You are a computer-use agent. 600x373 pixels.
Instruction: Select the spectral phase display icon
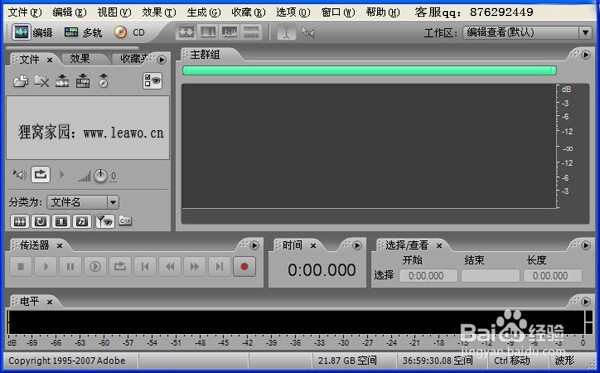coord(251,32)
